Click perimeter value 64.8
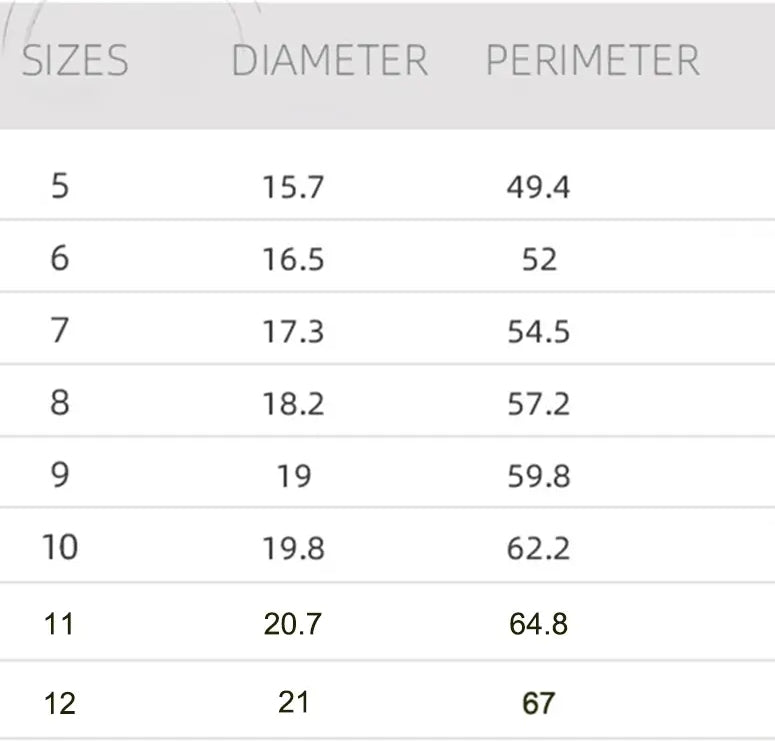The image size is (775, 741). [x=538, y=624]
